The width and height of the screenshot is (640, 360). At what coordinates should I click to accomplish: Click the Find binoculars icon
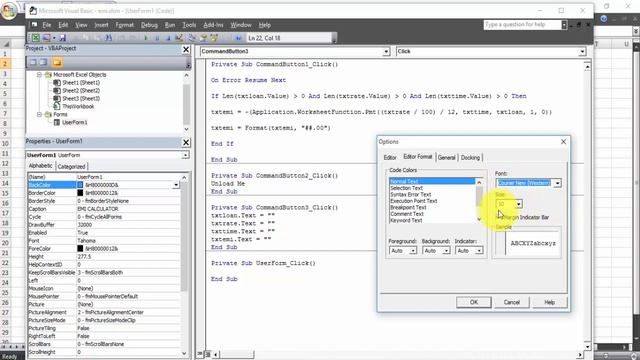click(x=109, y=38)
